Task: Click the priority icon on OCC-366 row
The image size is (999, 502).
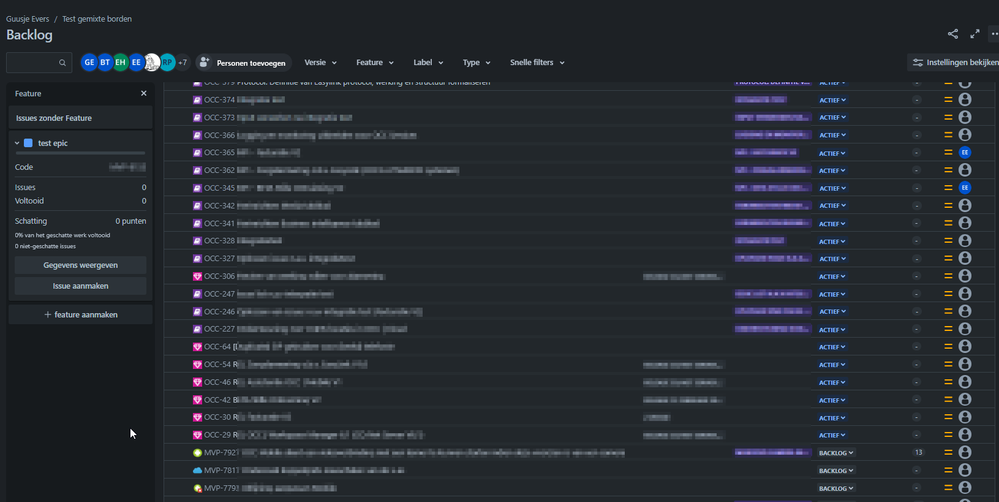Action: pos(948,135)
